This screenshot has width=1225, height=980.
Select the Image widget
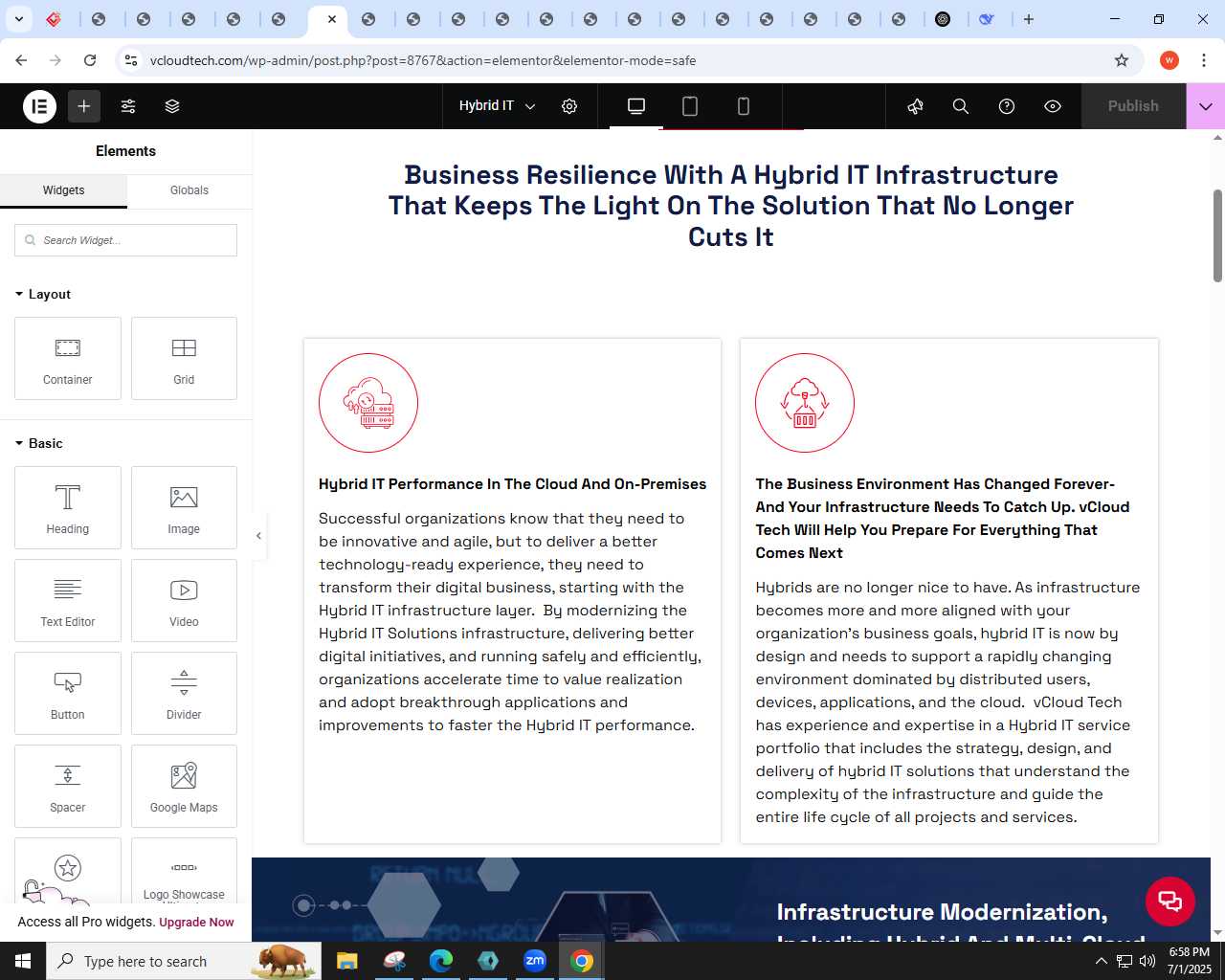click(184, 508)
